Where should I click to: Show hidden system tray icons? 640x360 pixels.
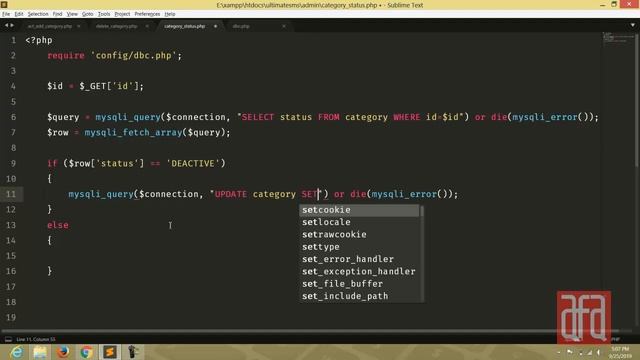click(x=558, y=352)
